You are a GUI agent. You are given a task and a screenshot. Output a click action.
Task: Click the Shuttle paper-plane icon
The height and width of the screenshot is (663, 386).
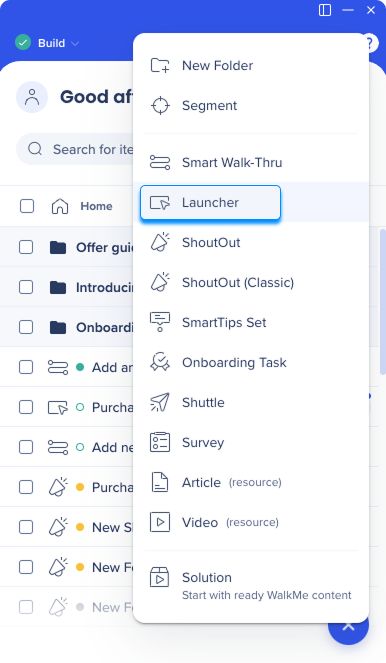(160, 403)
